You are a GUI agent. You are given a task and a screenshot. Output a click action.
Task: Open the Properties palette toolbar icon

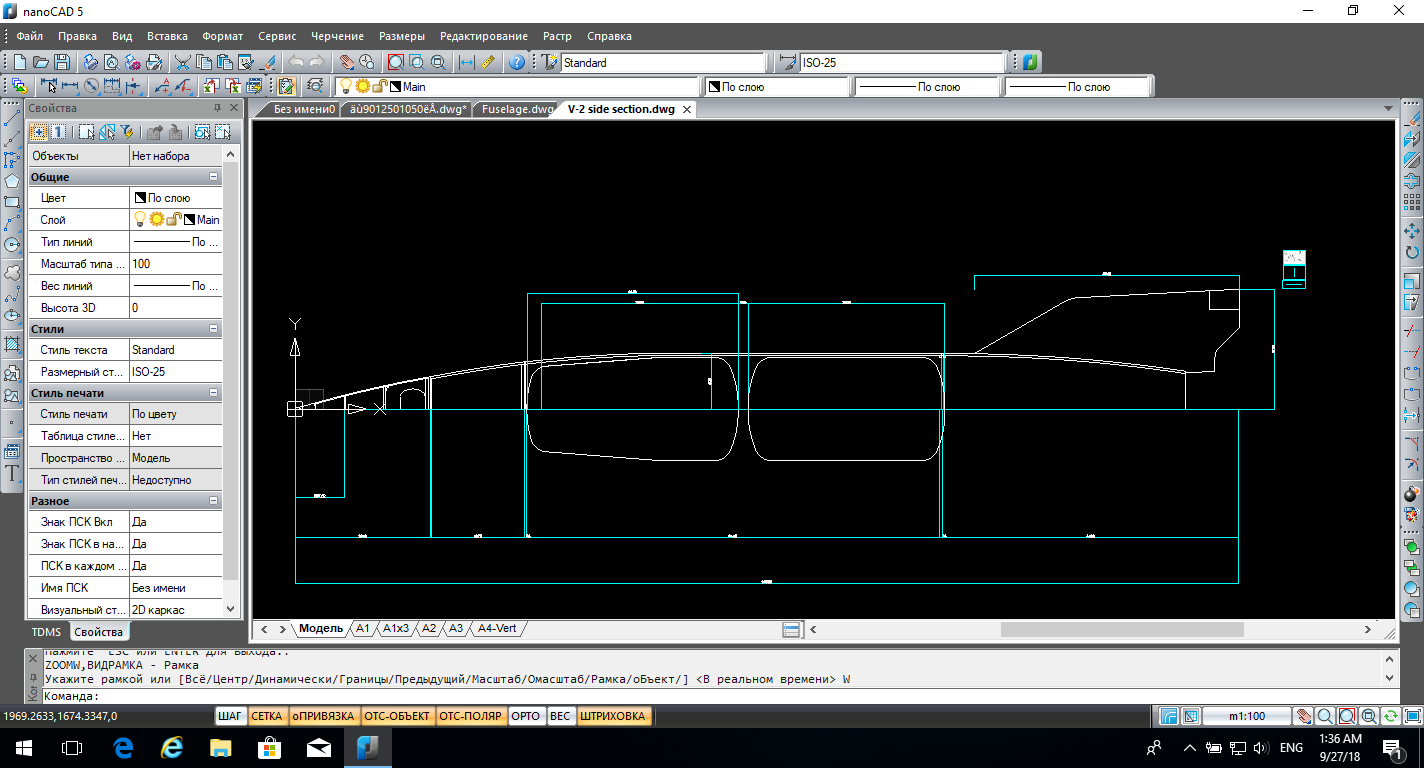coord(287,86)
